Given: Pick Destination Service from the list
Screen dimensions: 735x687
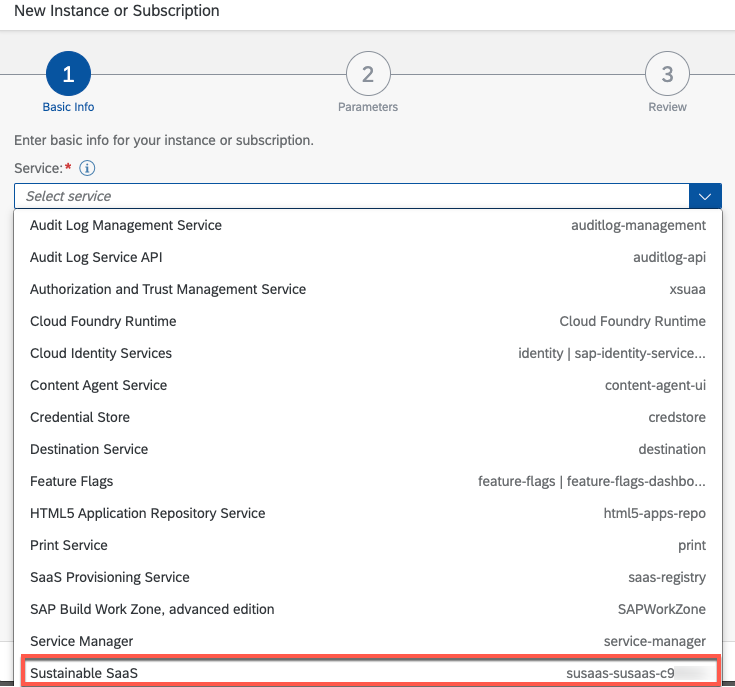Looking at the screenshot, I should 368,449.
